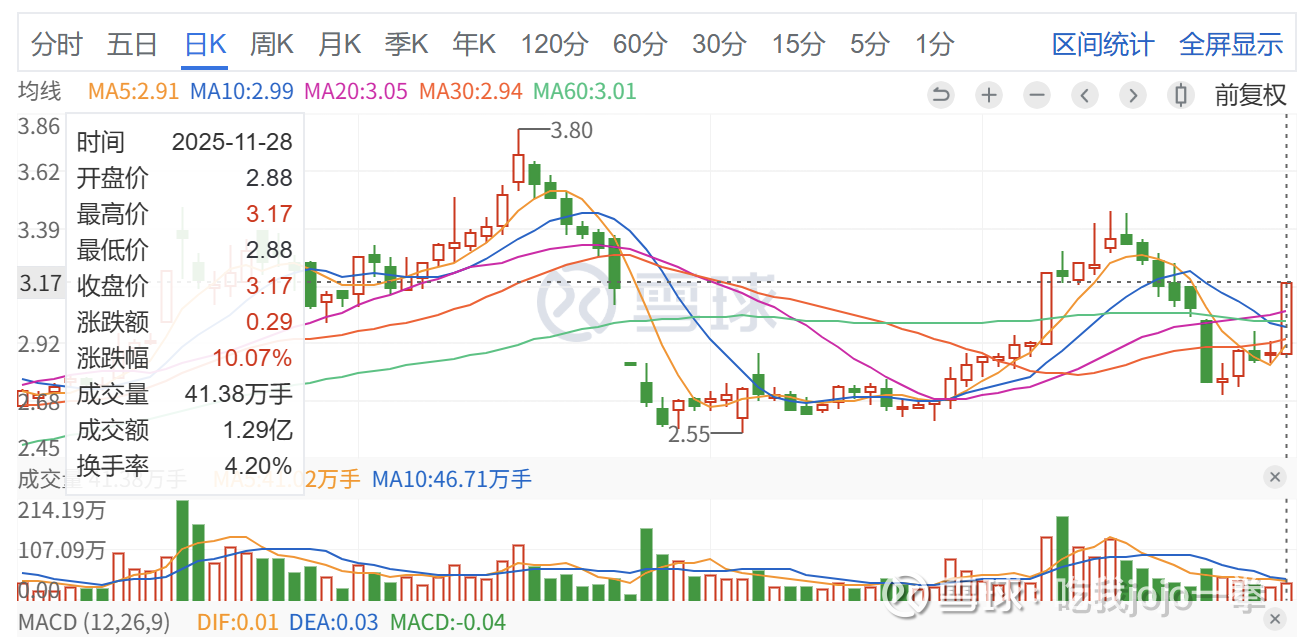Switch to 分时 intraday tab

click(57, 44)
